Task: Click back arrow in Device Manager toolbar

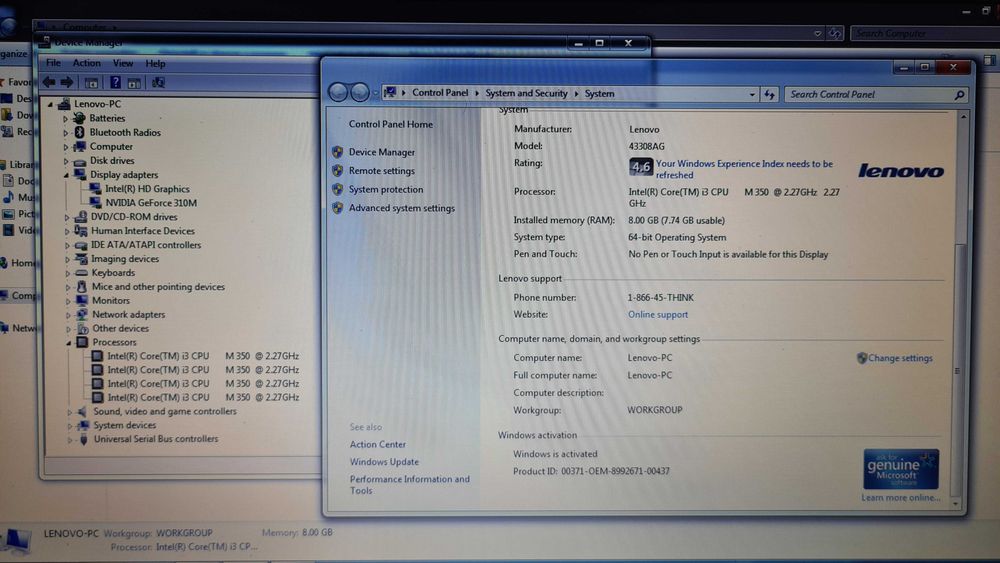Action: [x=49, y=82]
